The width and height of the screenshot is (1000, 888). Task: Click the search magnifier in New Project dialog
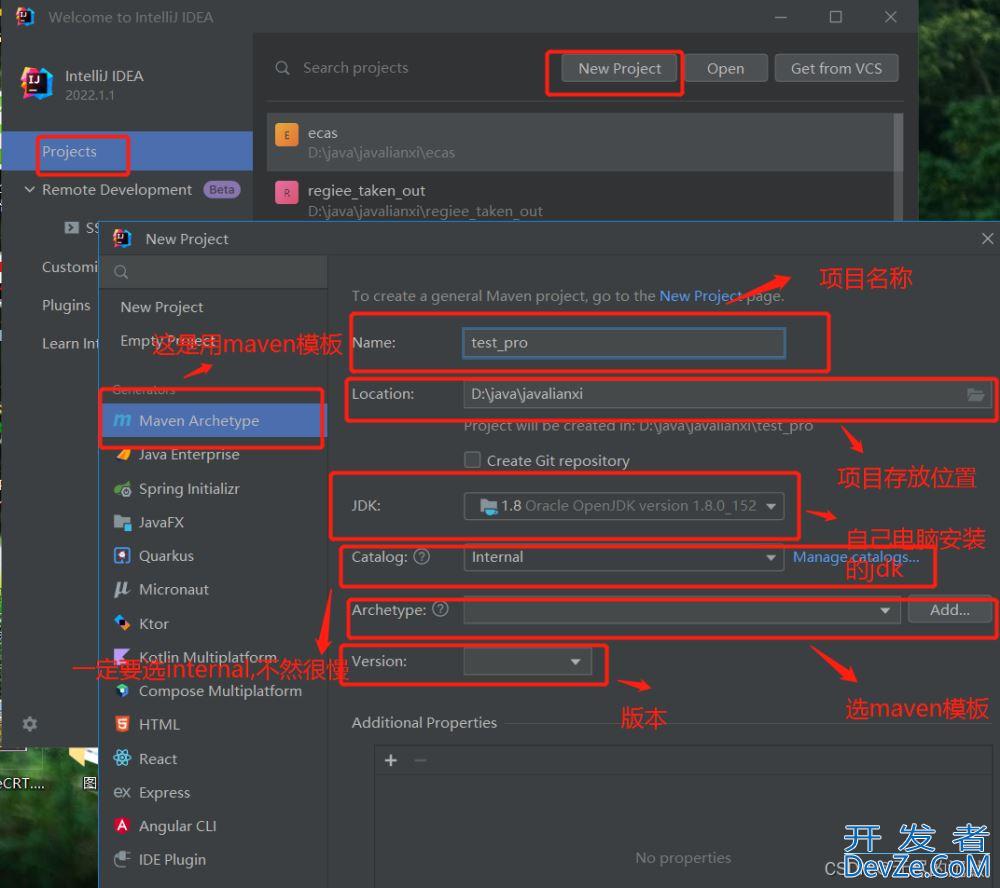coord(121,272)
